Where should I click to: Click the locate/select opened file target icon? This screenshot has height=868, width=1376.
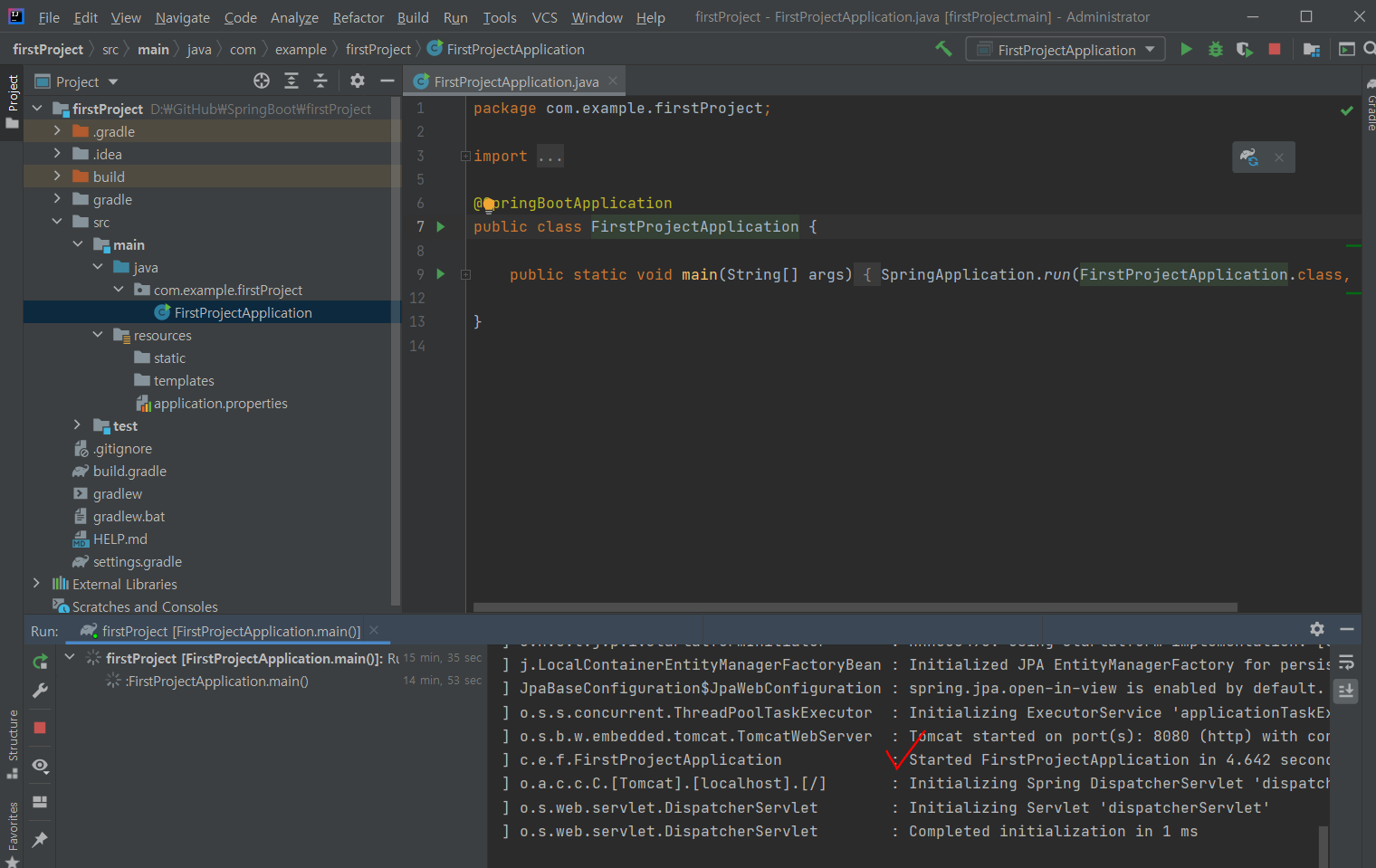pos(262,81)
